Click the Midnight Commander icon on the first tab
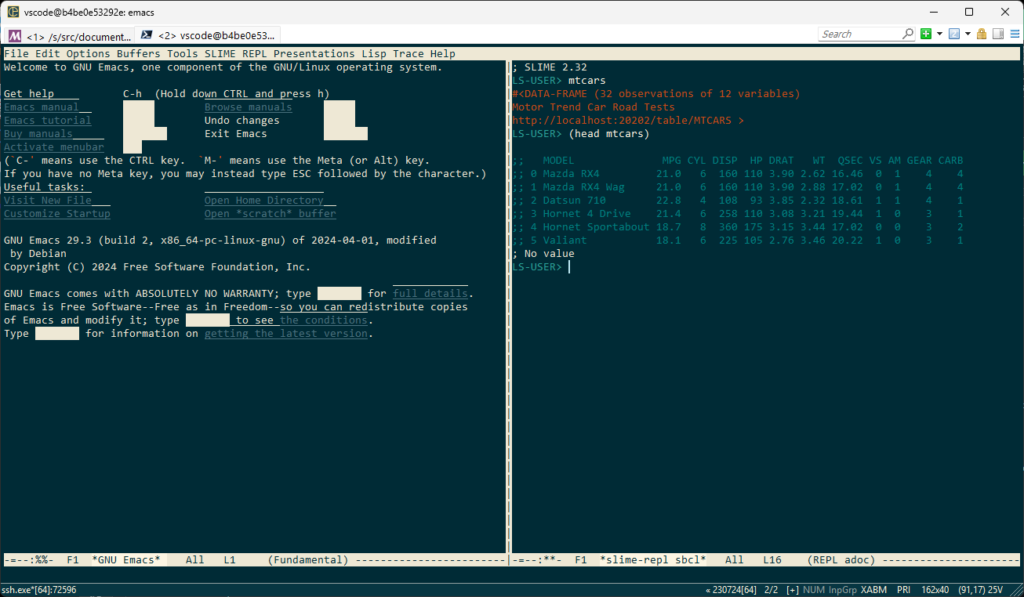 click(14, 35)
